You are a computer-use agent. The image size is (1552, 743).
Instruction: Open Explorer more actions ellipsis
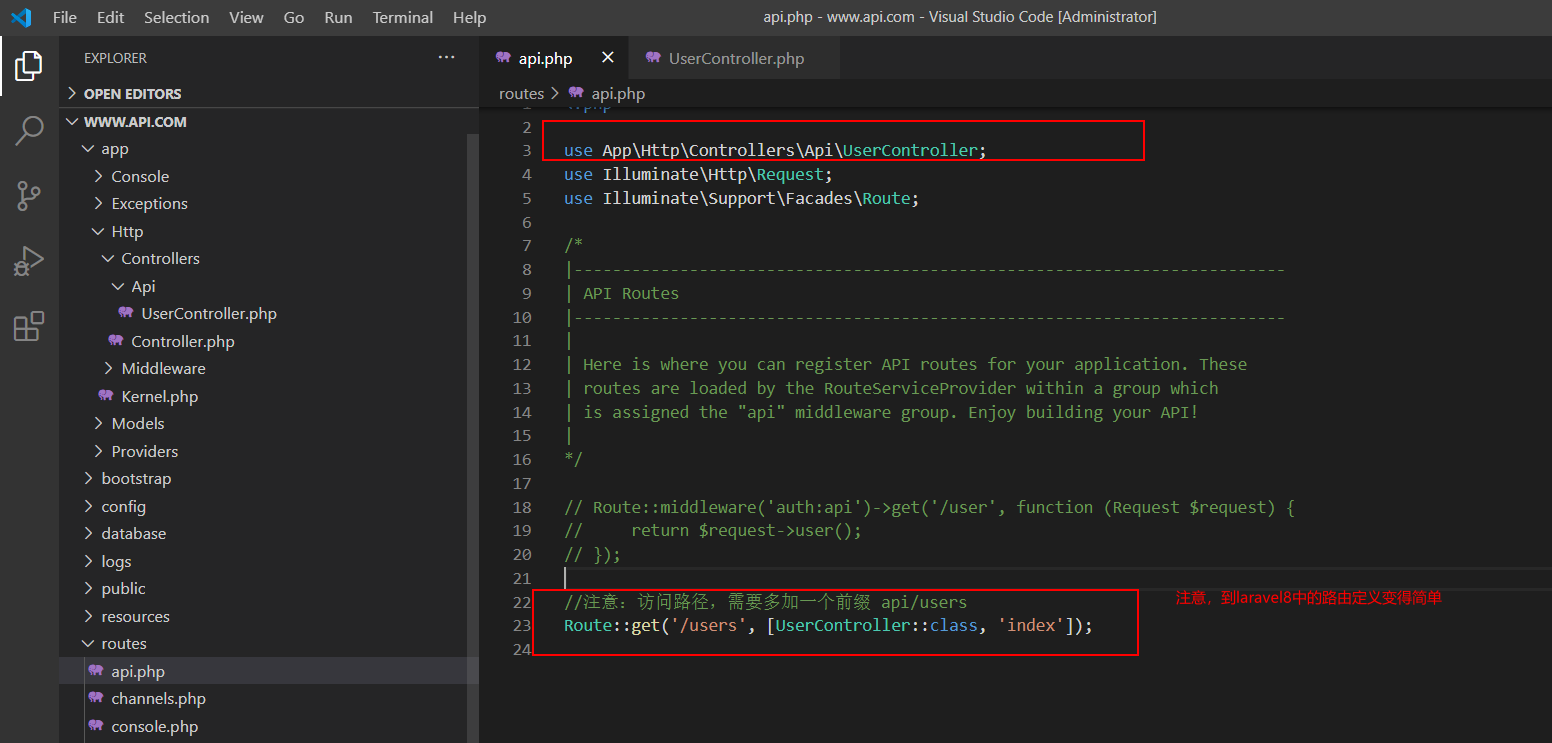[447, 58]
